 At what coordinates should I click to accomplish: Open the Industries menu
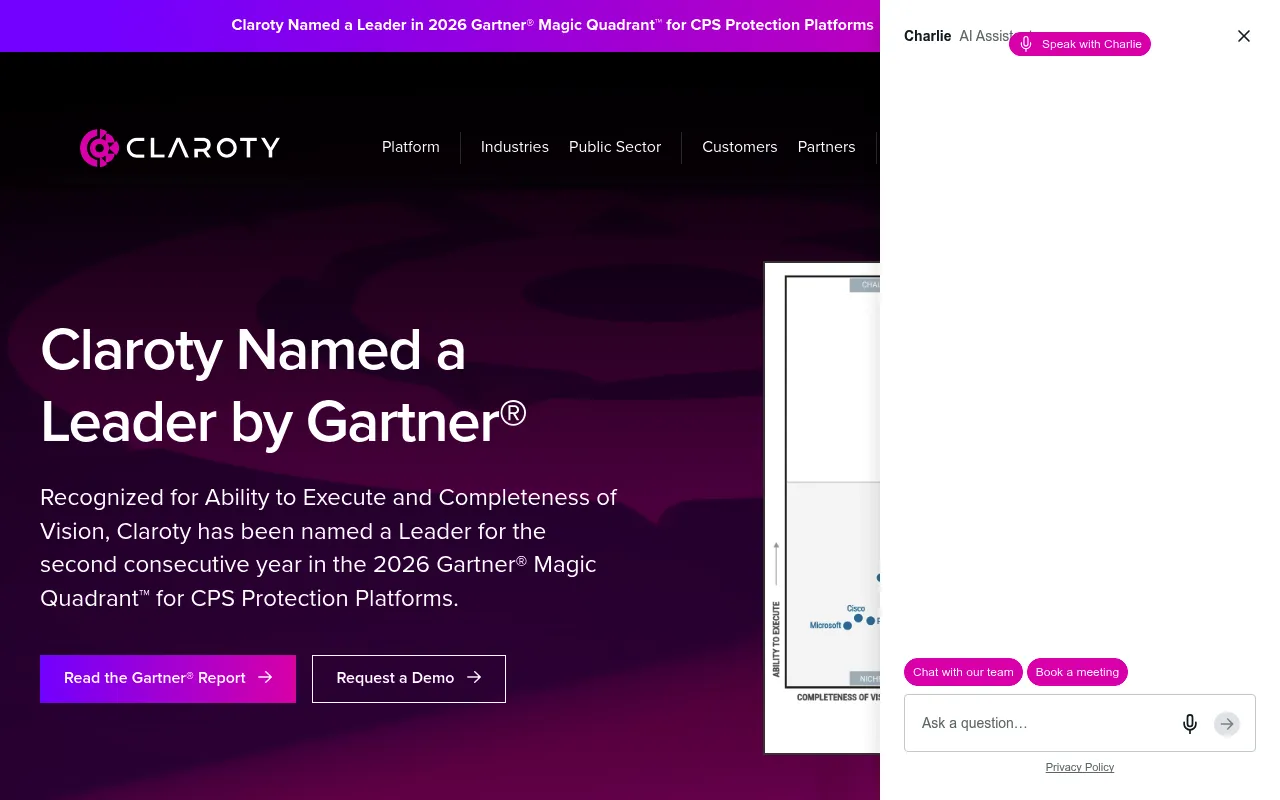point(515,147)
